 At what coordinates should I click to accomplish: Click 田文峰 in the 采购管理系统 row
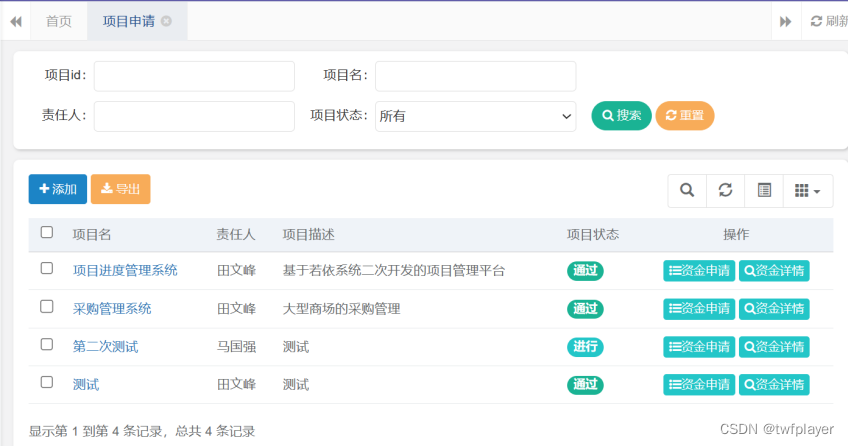click(236, 309)
